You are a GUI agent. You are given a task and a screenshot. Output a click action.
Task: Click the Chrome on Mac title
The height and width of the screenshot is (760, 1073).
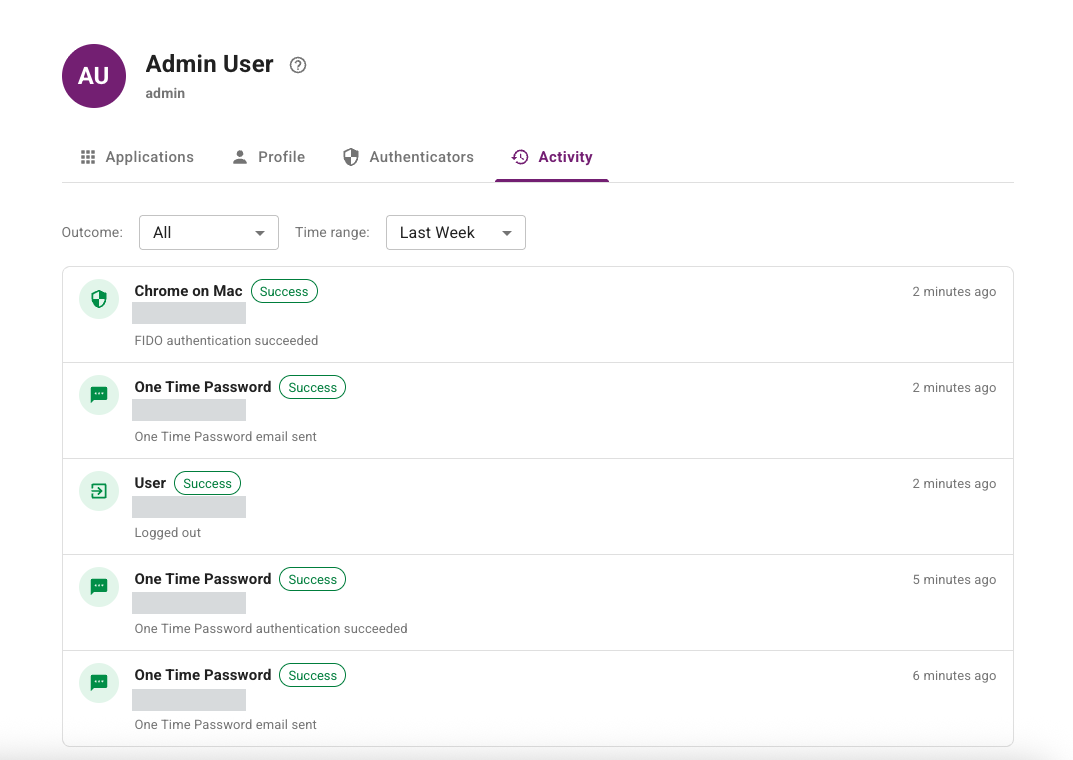(x=188, y=291)
